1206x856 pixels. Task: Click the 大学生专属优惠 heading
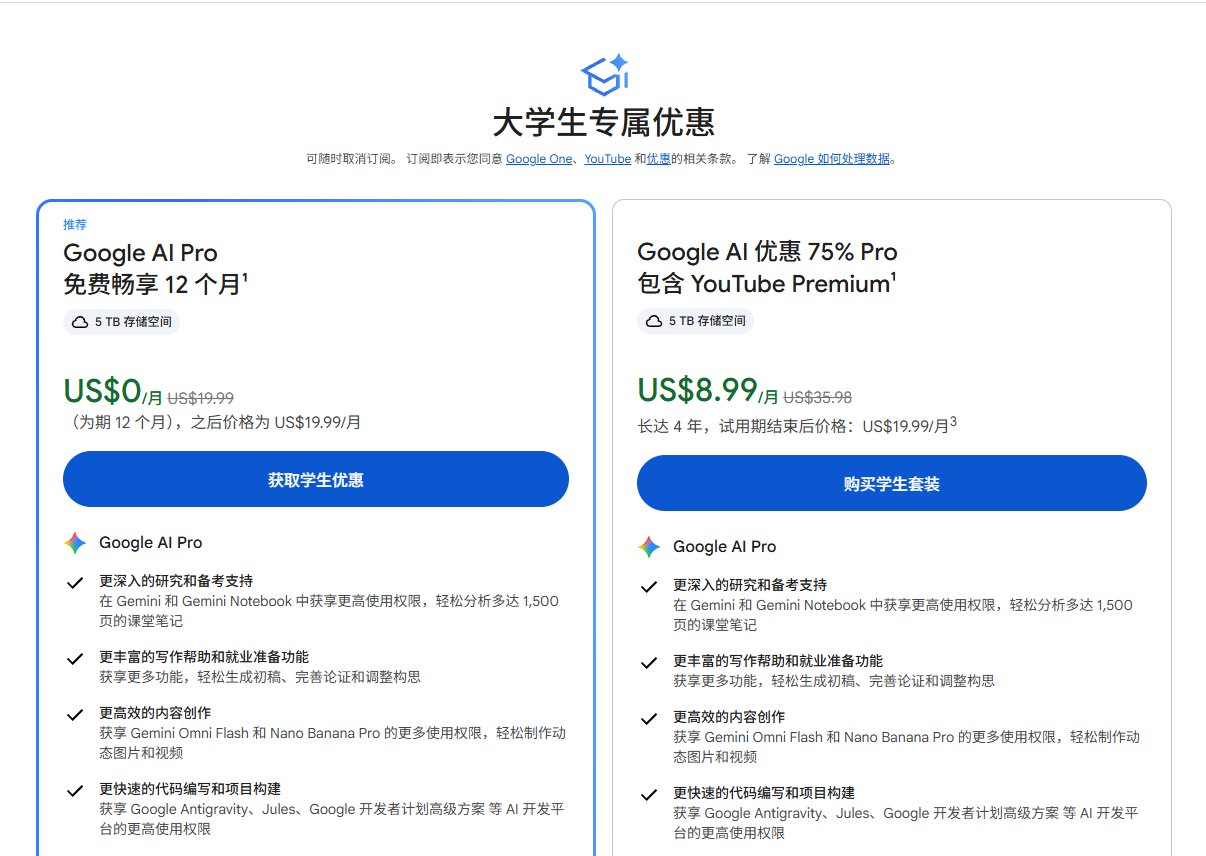603,124
